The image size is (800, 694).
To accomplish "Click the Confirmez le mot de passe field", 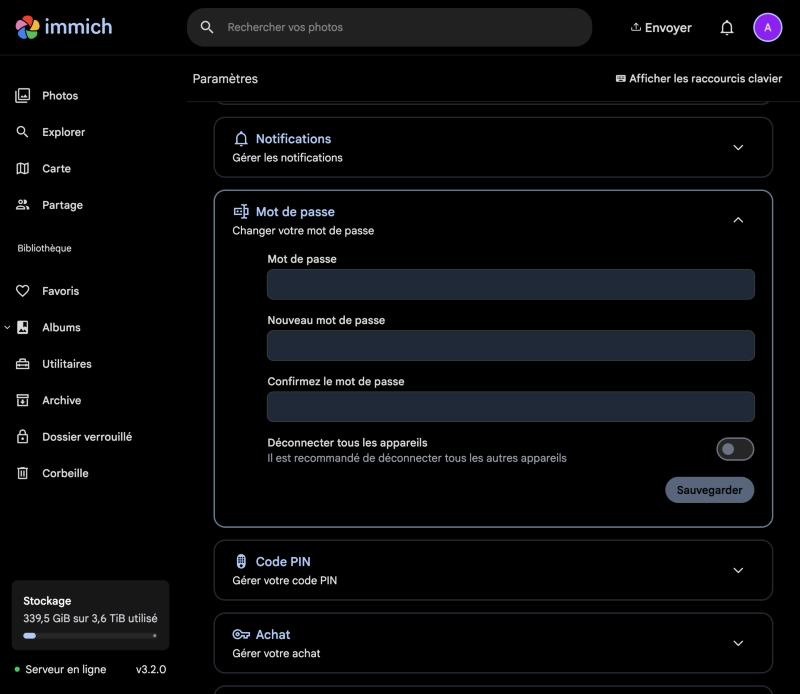I will (511, 407).
